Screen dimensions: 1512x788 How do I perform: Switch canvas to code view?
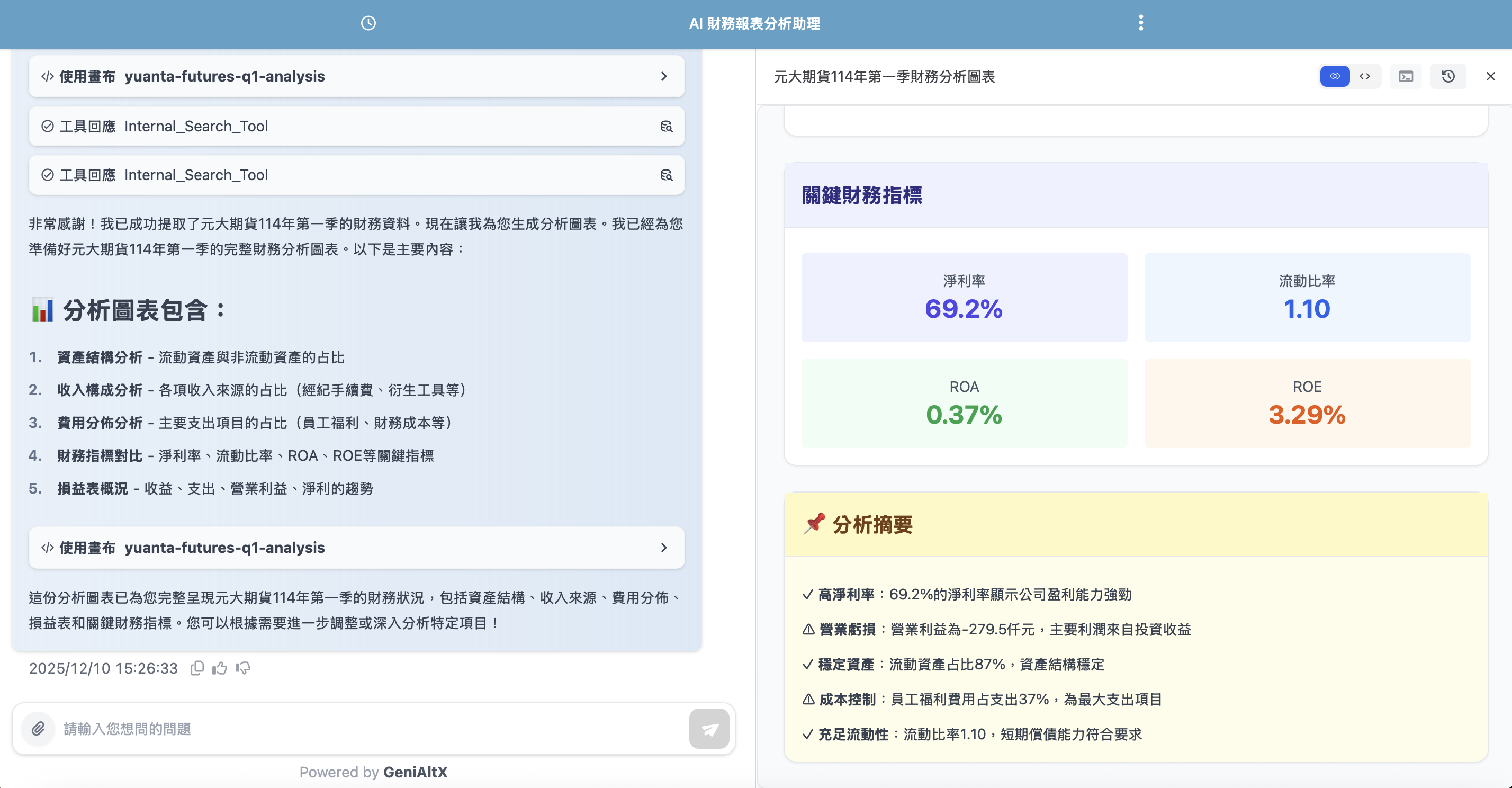pyautogui.click(x=1365, y=76)
